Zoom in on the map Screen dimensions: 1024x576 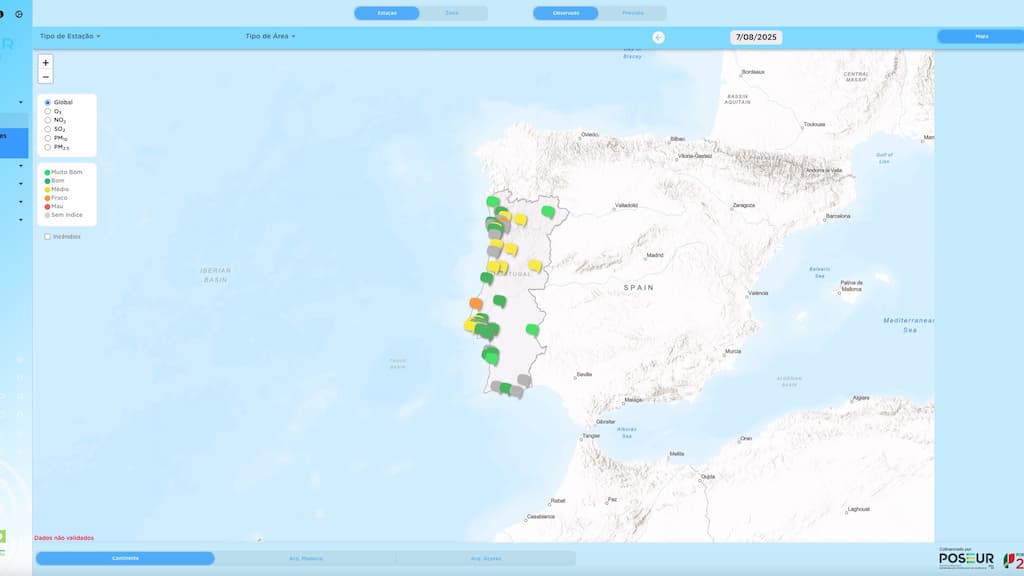point(45,63)
